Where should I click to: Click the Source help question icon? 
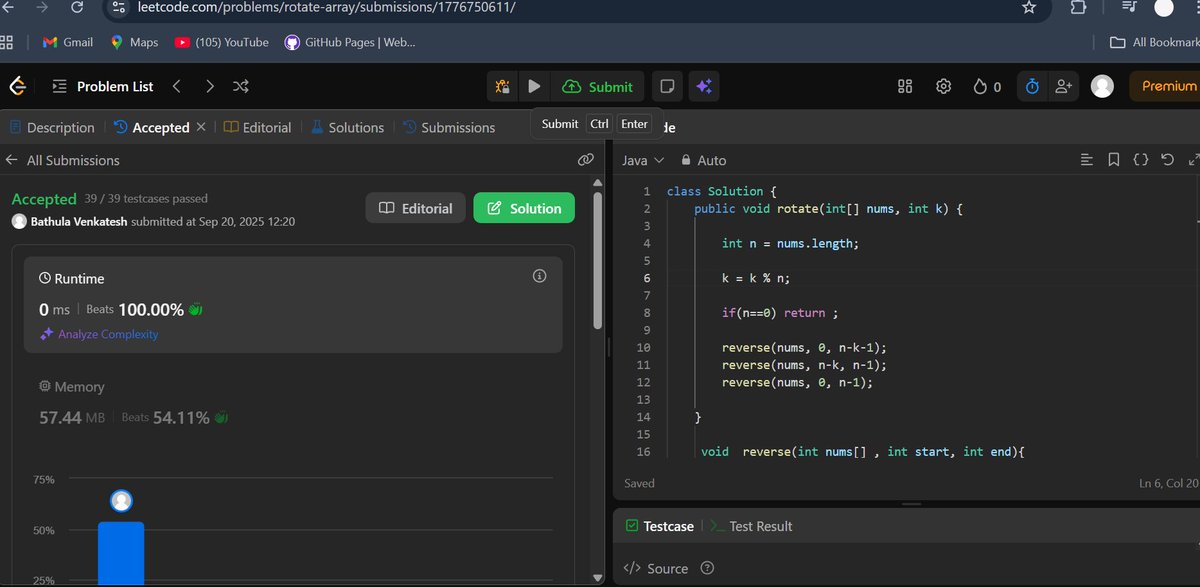point(707,568)
